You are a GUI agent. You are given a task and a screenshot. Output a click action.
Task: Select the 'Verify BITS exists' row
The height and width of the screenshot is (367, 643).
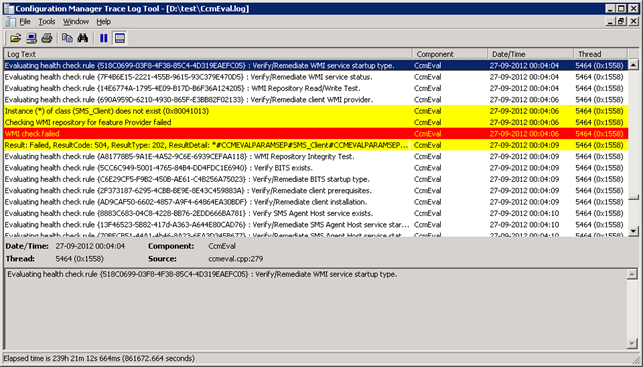coord(316,168)
